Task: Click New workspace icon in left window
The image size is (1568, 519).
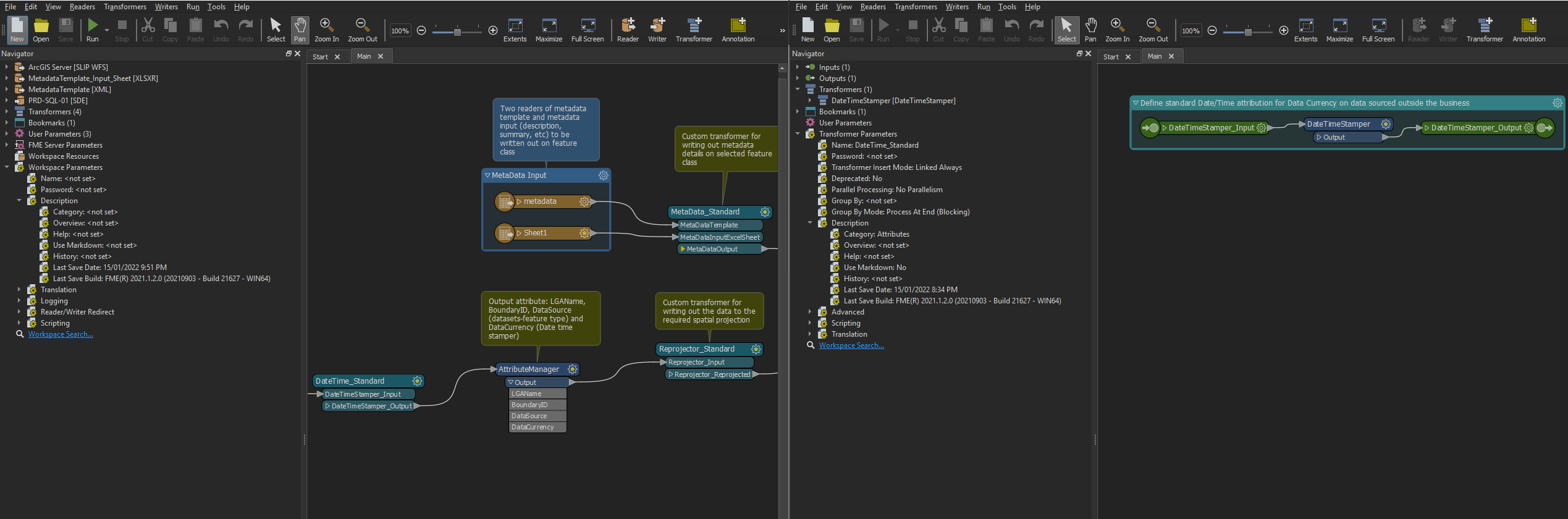Action: pyautogui.click(x=17, y=30)
